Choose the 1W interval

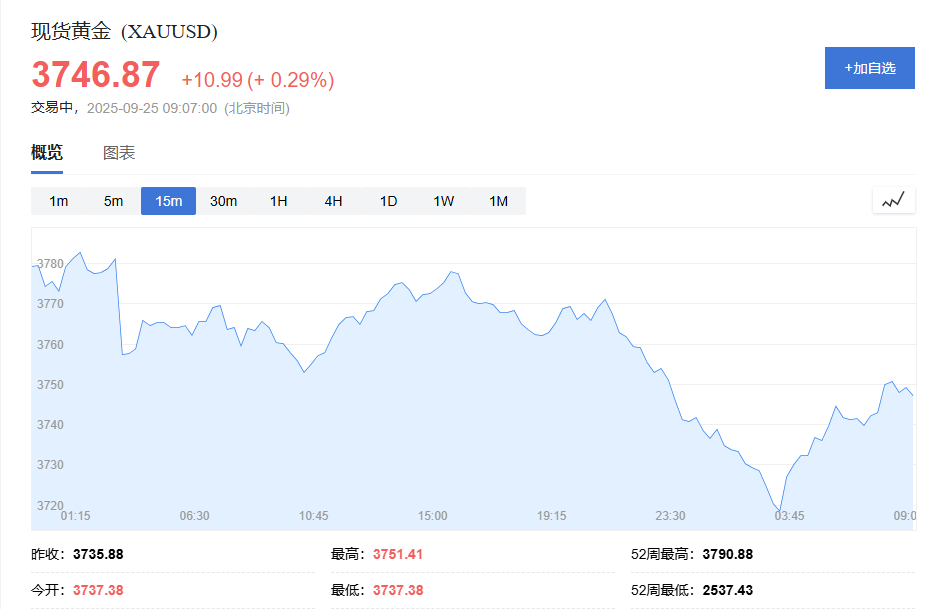pyautogui.click(x=443, y=201)
